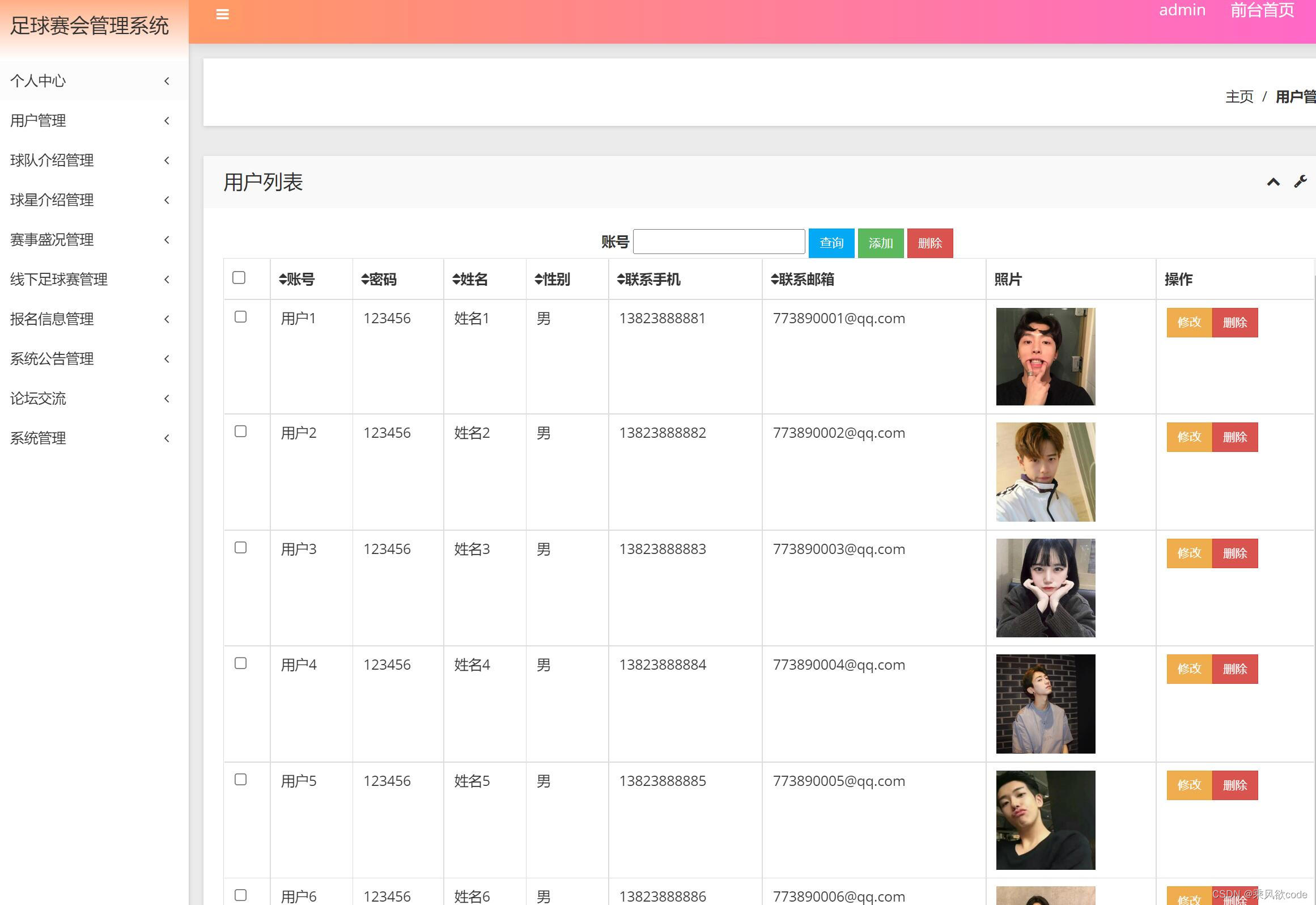Sort the table by 联系手机 column
The image size is (1316, 905).
(648, 279)
